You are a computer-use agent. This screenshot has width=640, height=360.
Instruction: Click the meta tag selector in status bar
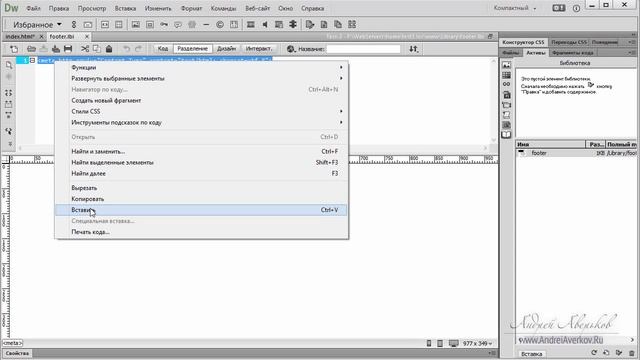tap(13, 343)
